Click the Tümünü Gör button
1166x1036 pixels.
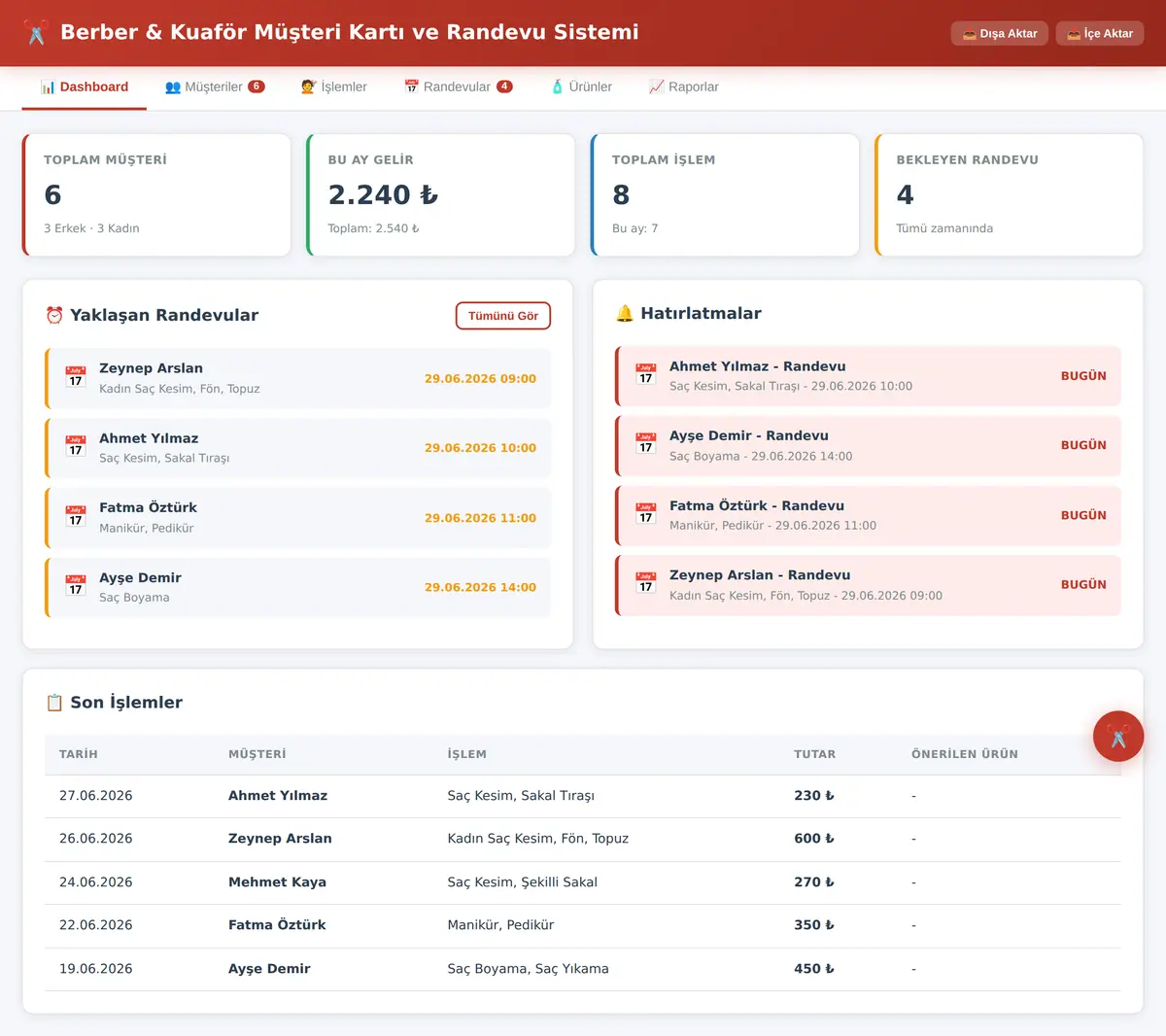[x=503, y=316]
